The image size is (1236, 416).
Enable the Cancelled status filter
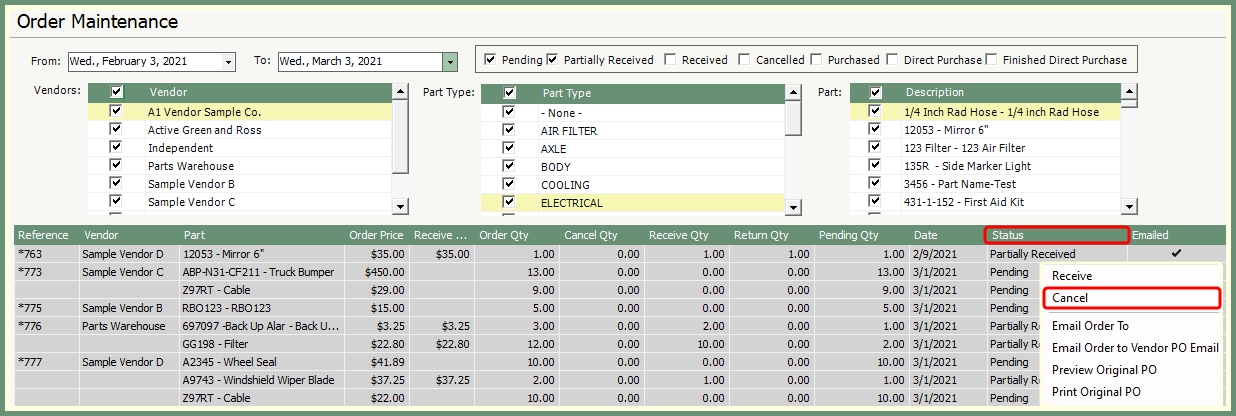pyautogui.click(x=745, y=60)
